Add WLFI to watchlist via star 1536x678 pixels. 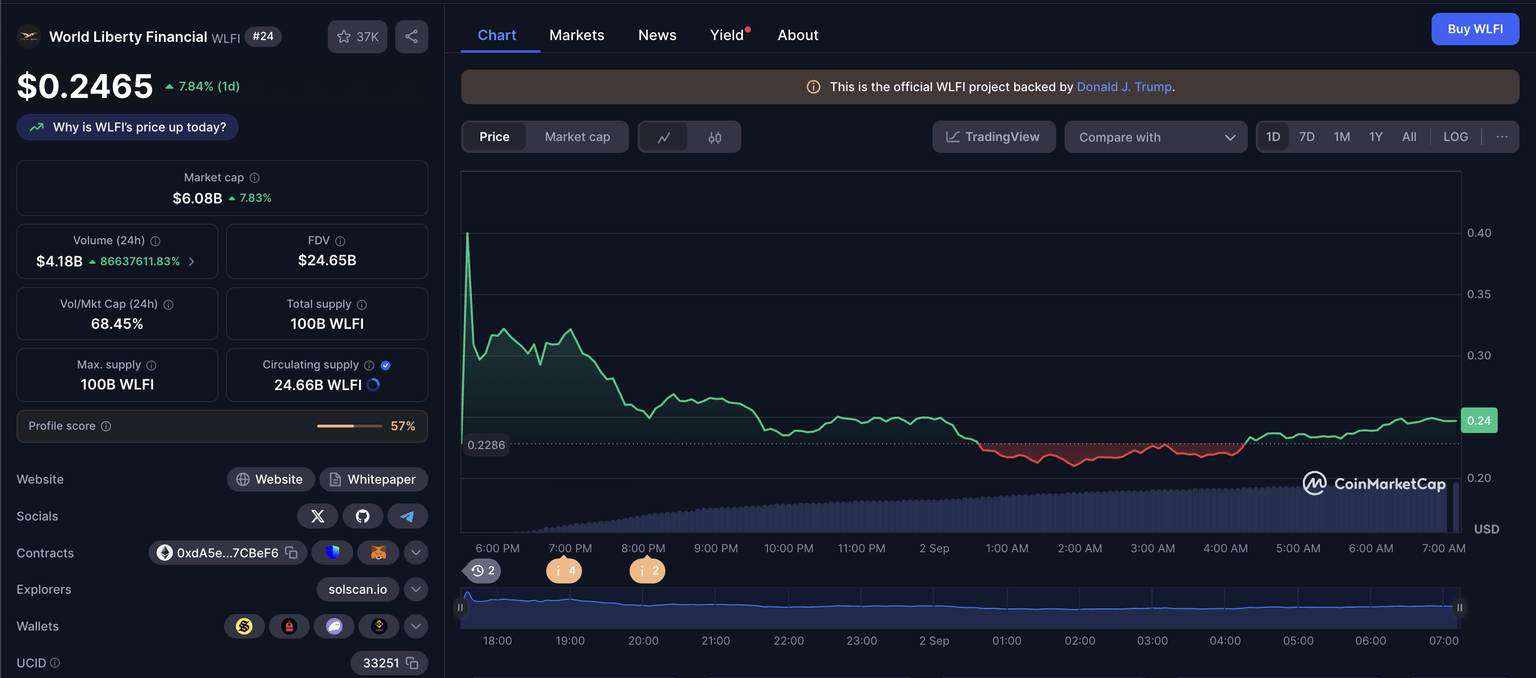coord(357,37)
